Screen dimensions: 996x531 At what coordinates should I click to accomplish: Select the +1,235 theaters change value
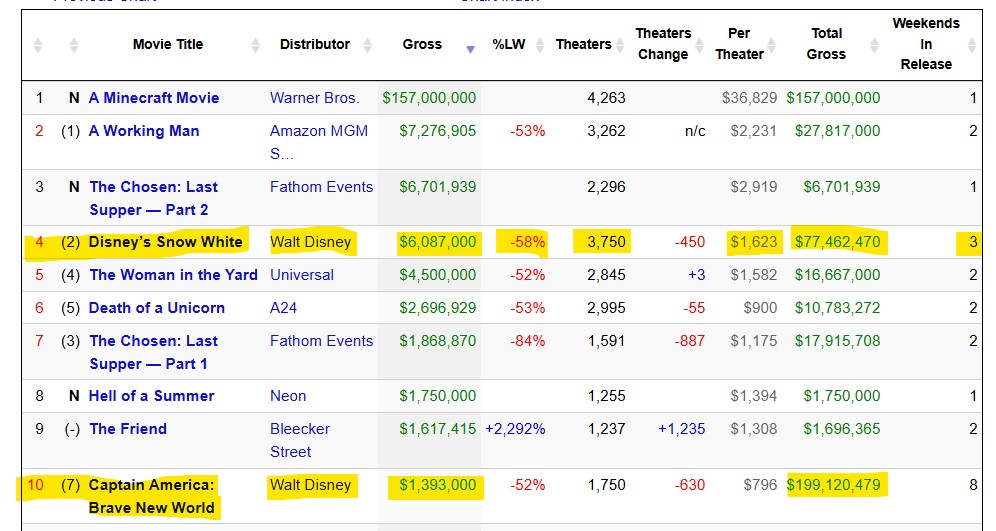(682, 429)
